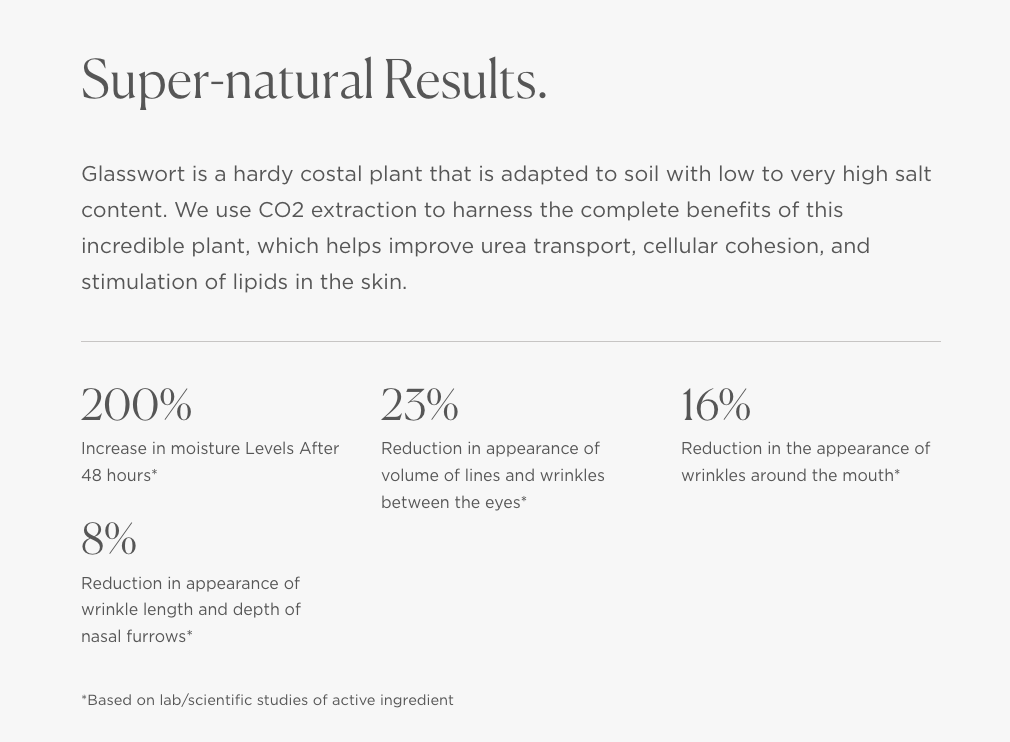This screenshot has height=742, width=1010.
Task: Click '48 hours*' text under 200%
Action: click(x=119, y=475)
